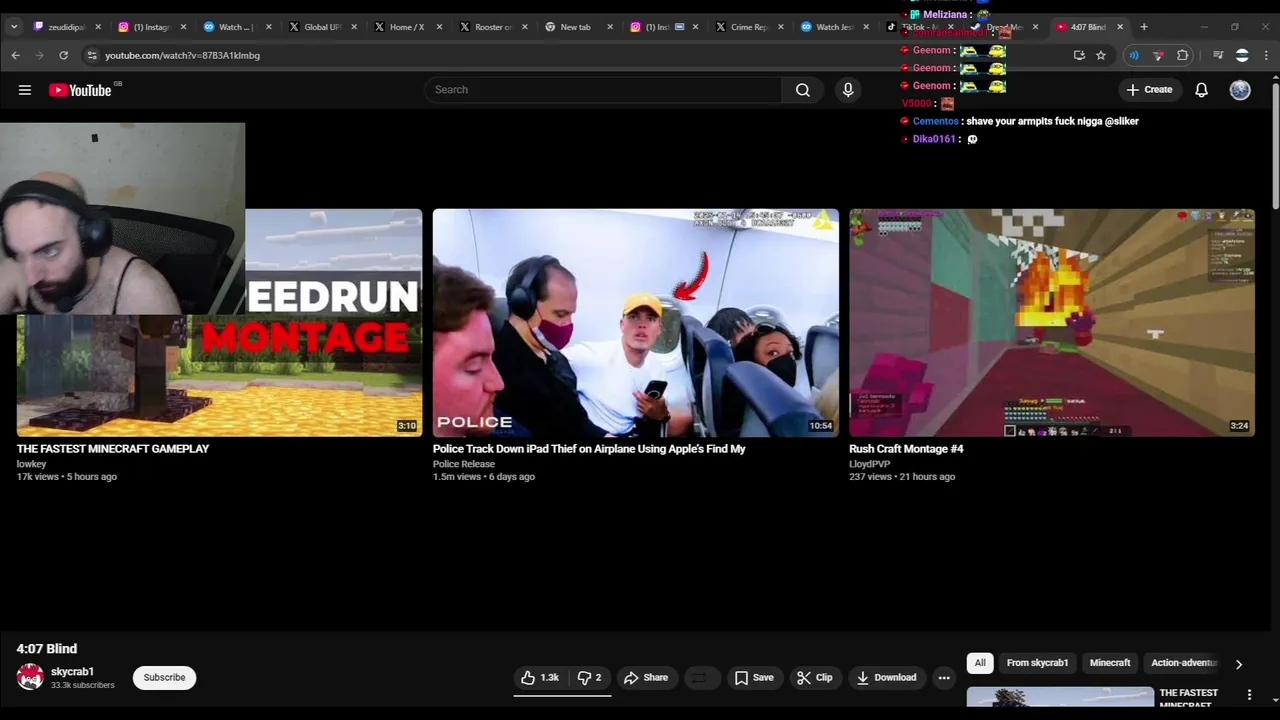Image resolution: width=1280 pixels, height=720 pixels.
Task: Click the install app icon in address bar
Action: 1079,55
